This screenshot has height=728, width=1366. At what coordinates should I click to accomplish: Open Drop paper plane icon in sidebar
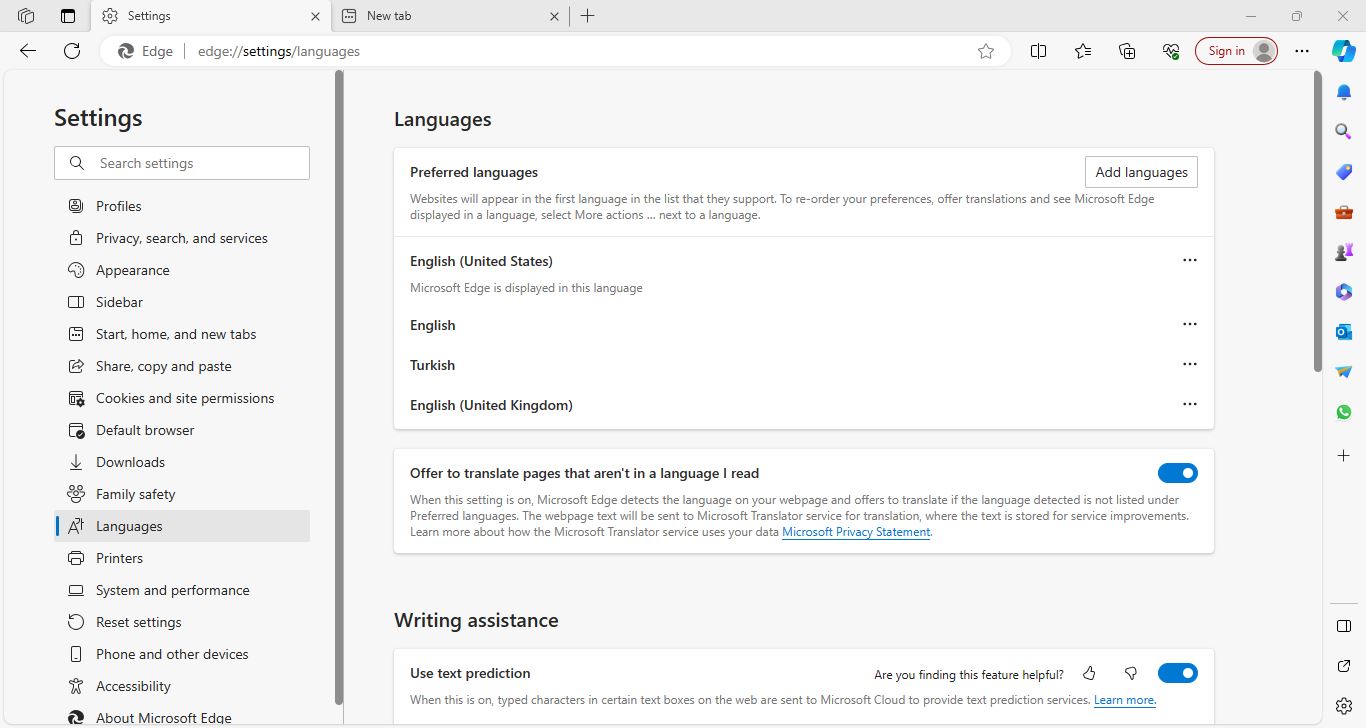(x=1344, y=371)
